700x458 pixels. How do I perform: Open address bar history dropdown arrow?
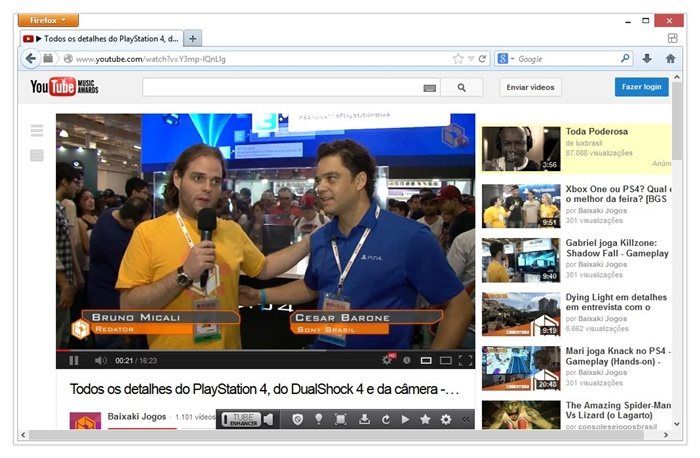471,59
